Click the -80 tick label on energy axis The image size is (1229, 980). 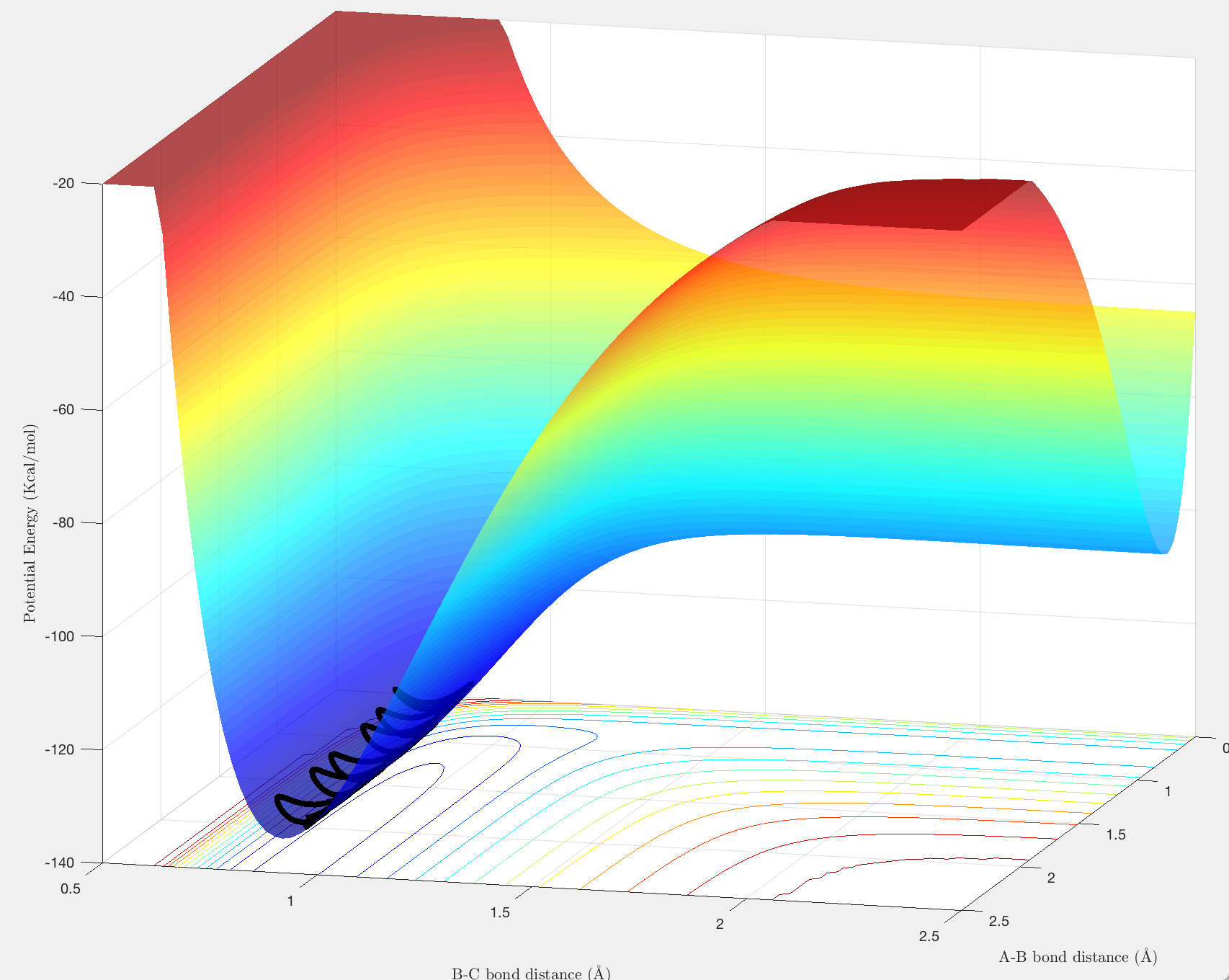tap(63, 522)
